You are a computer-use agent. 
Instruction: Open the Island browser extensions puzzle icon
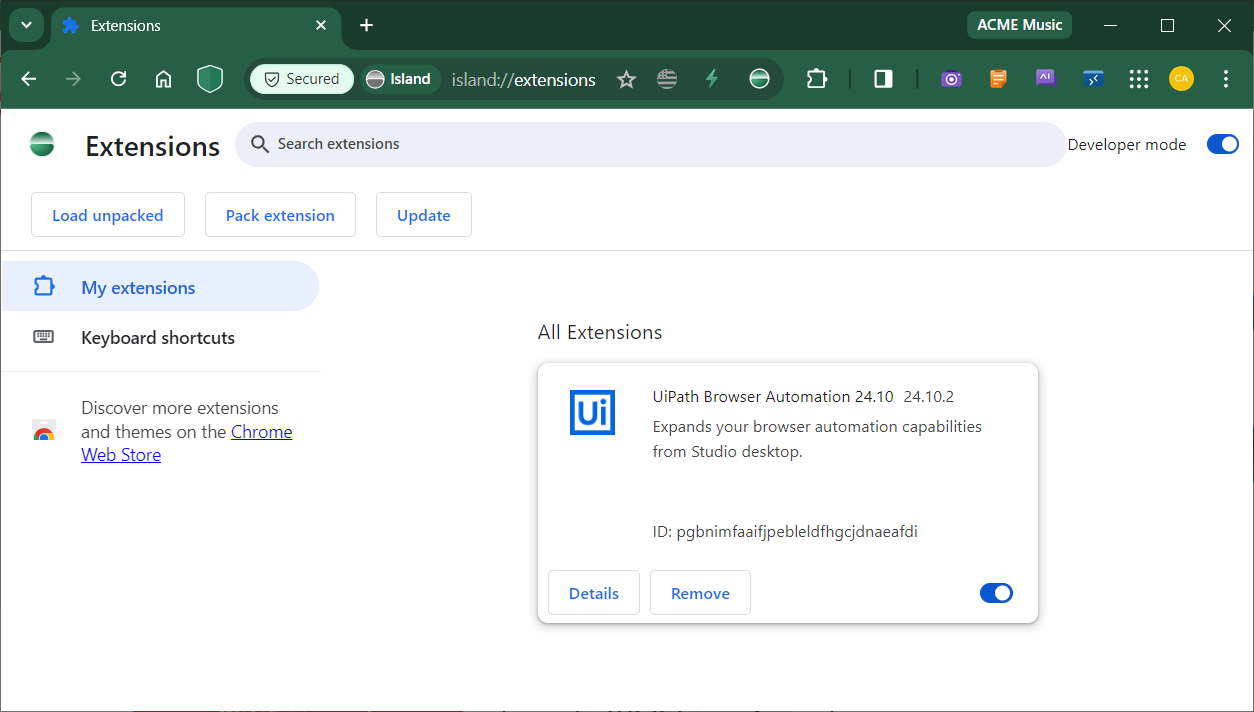pos(817,78)
